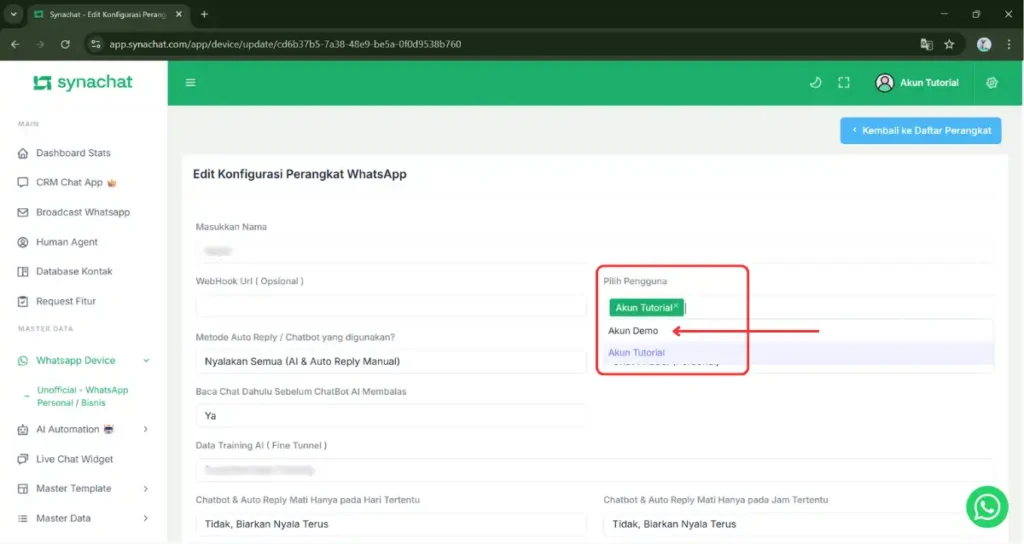Click the Master Template layout icon
Viewport: 1024px width, 544px height.
coord(23,488)
